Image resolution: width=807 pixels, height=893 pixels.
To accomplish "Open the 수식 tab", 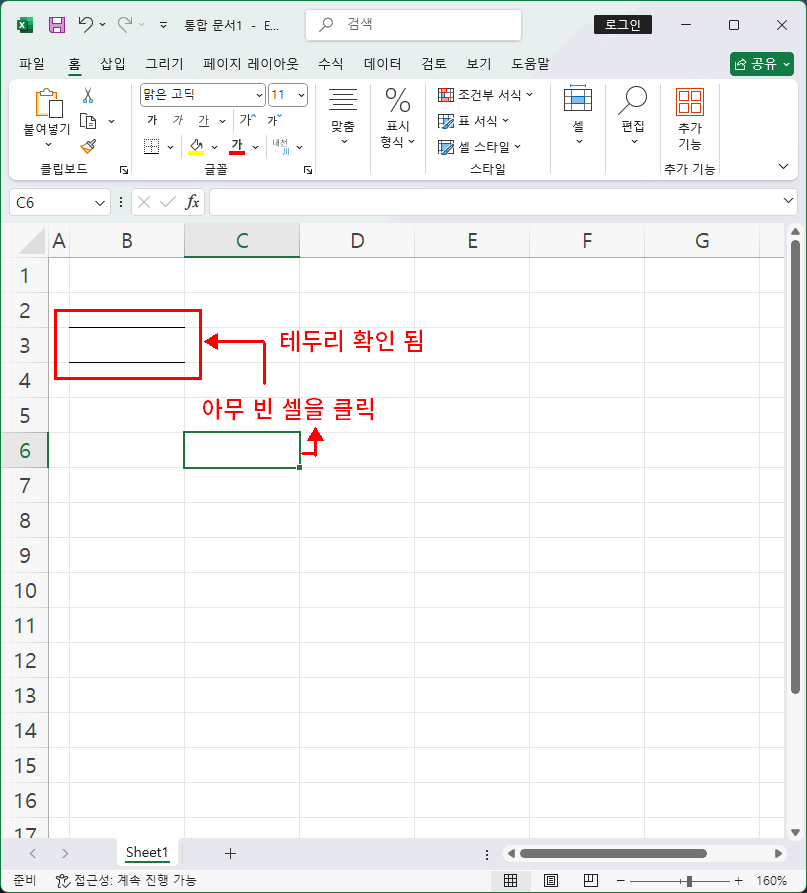I will coord(330,64).
